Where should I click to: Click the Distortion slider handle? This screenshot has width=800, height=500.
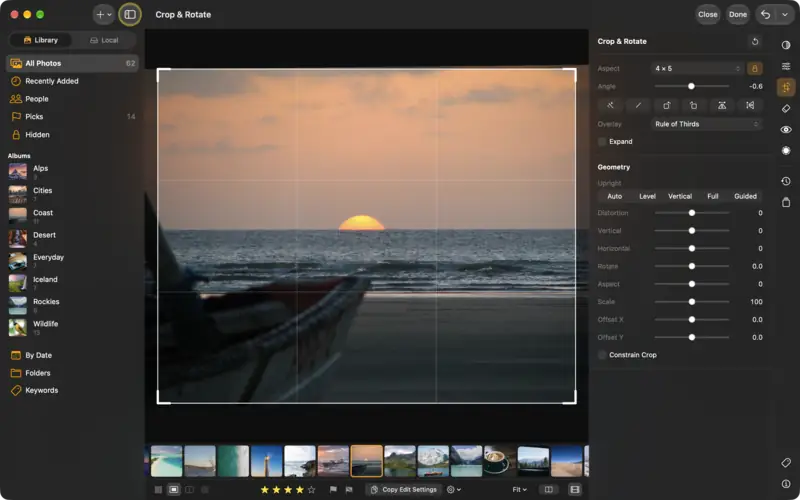point(692,213)
